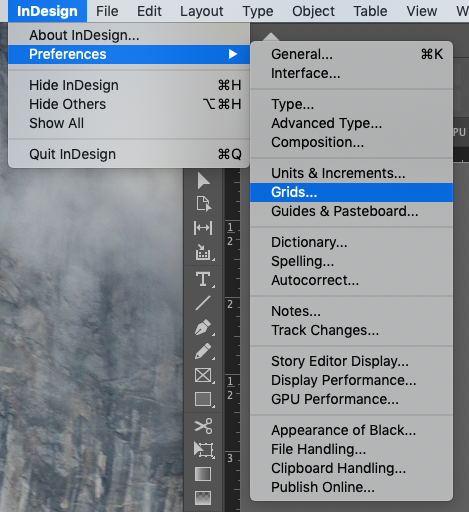The width and height of the screenshot is (469, 512).
Task: Open Appearance of Black... preferences
Action: click(x=351, y=430)
